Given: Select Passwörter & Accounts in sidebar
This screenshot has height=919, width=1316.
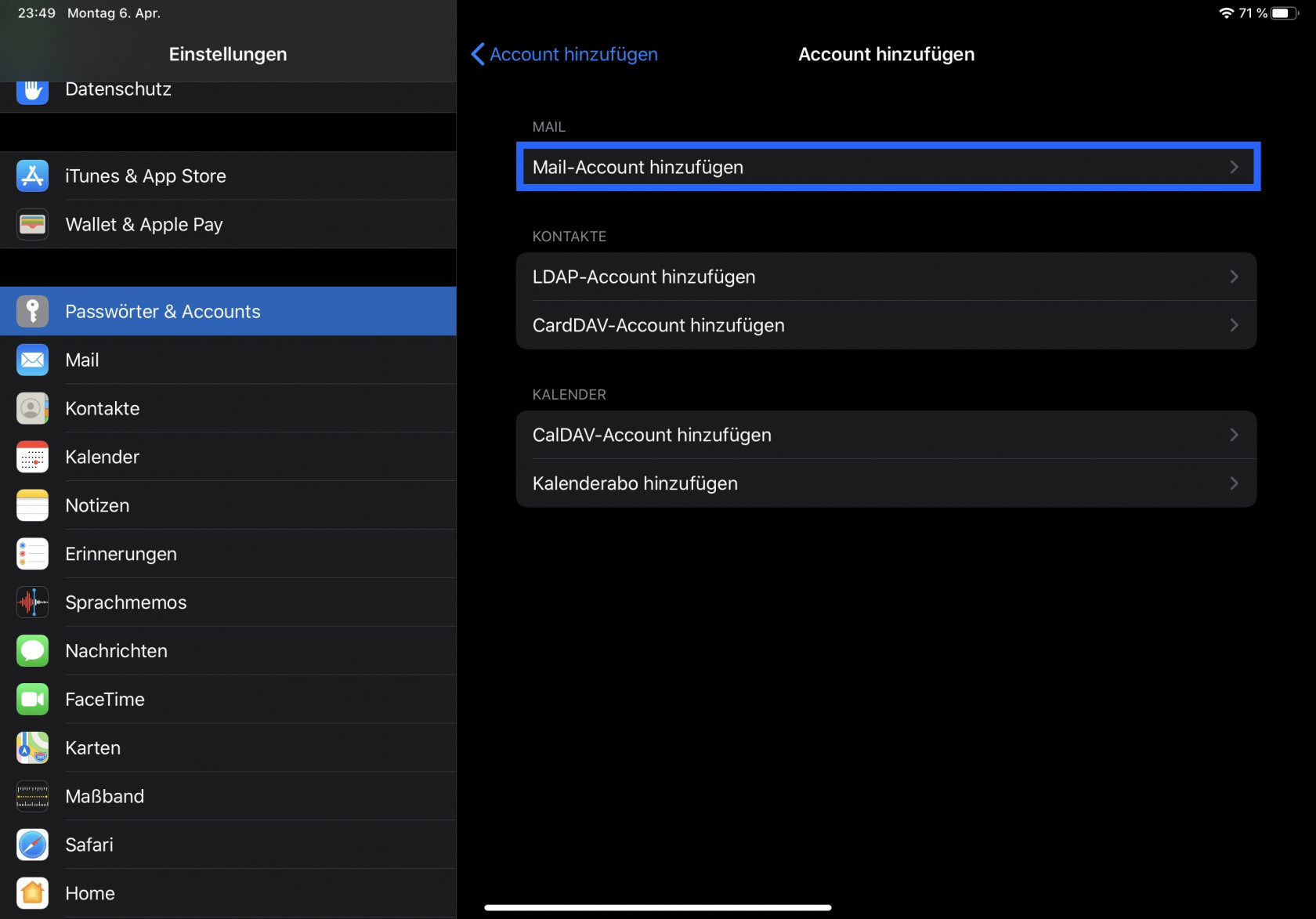Looking at the screenshot, I should pyautogui.click(x=228, y=312).
